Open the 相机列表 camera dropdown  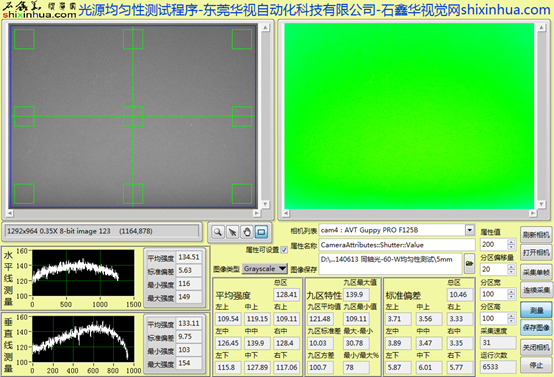click(x=470, y=230)
